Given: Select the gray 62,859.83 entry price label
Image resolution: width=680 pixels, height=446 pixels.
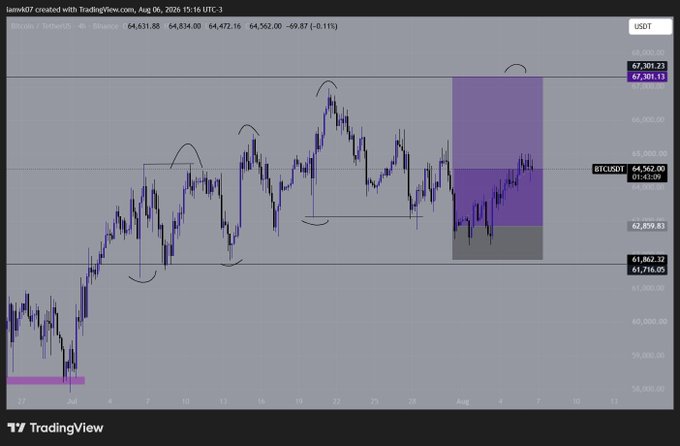Looking at the screenshot, I should click(x=648, y=226).
